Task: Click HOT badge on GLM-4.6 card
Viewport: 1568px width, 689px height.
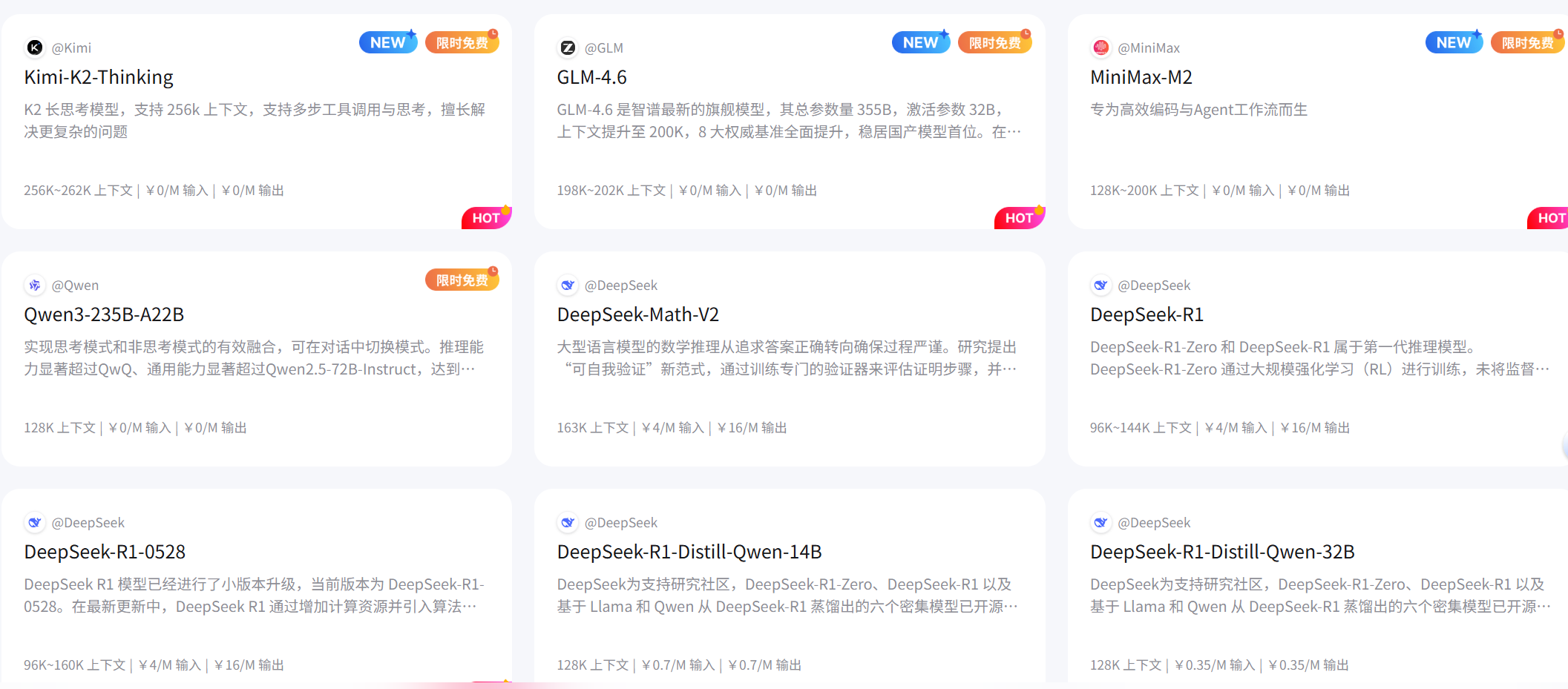Action: pos(1019,217)
